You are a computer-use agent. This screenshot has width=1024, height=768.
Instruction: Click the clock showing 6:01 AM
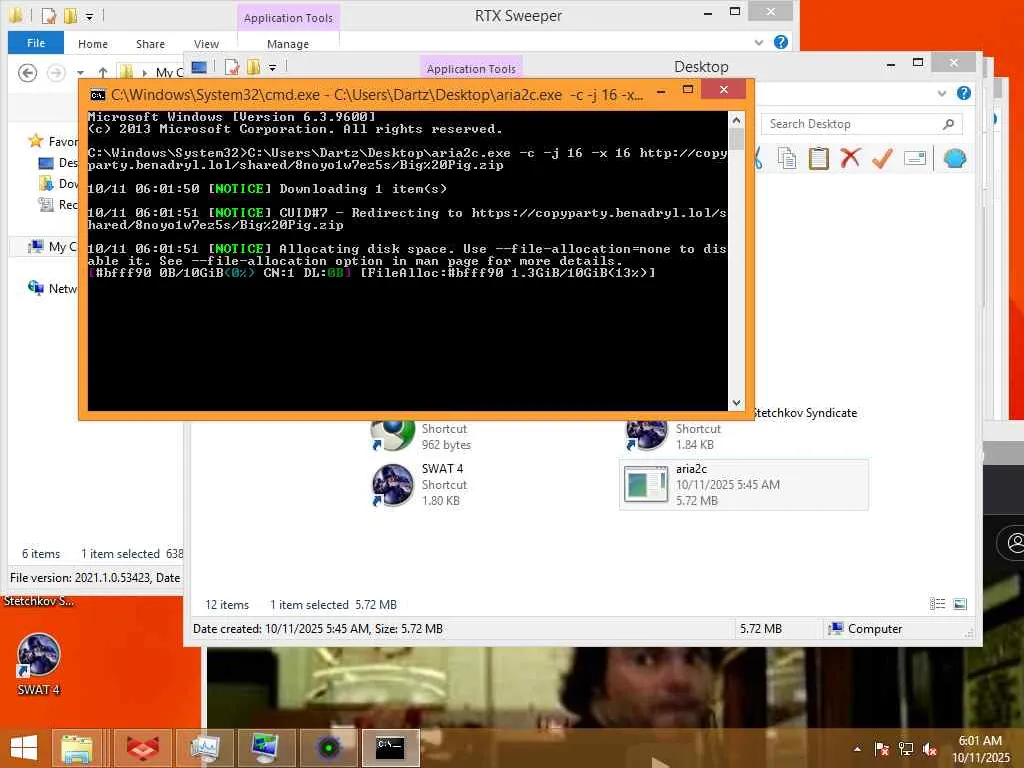click(x=980, y=741)
